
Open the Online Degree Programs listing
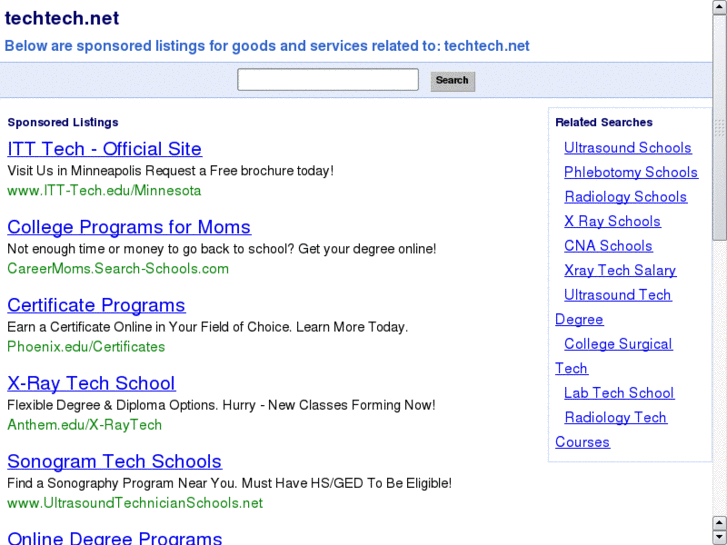(115, 538)
